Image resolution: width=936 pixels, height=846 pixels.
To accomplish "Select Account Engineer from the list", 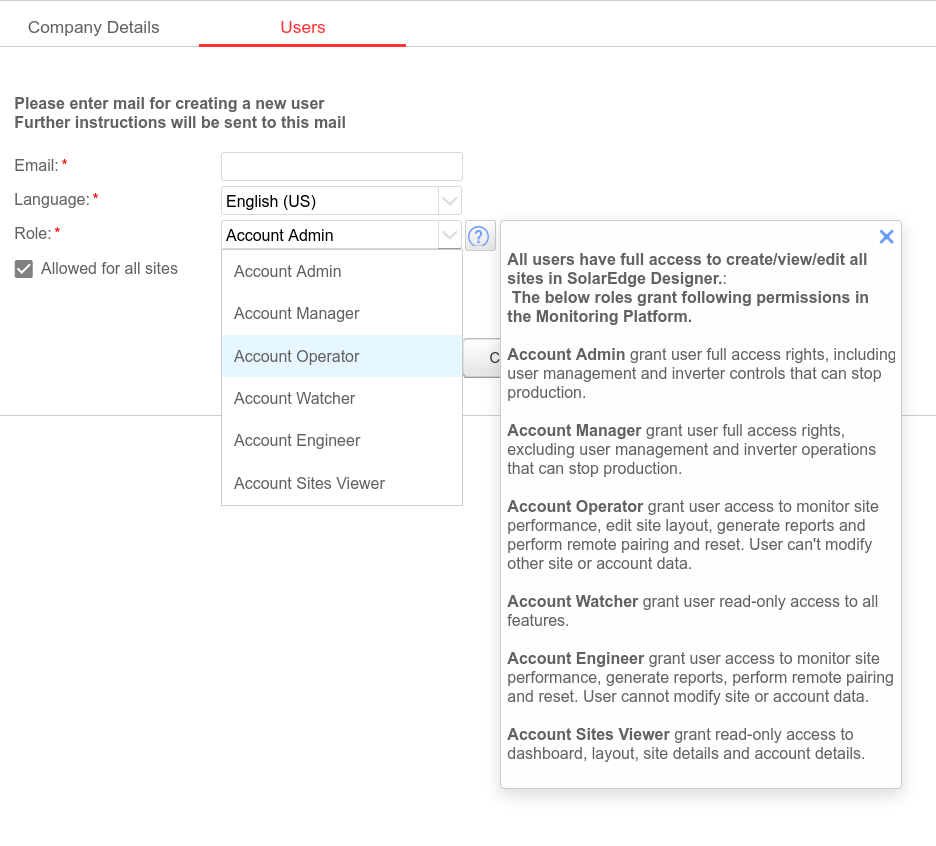I will click(297, 441).
